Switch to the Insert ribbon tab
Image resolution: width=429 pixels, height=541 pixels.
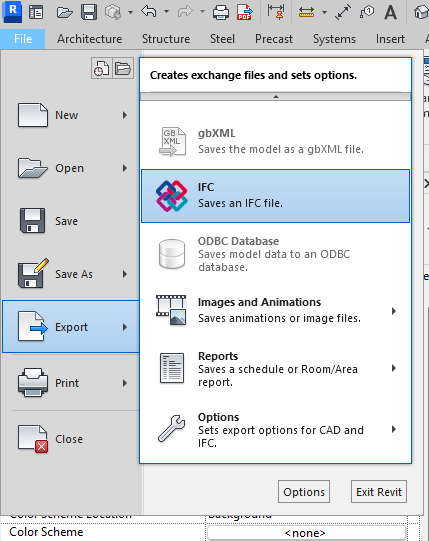click(390, 39)
